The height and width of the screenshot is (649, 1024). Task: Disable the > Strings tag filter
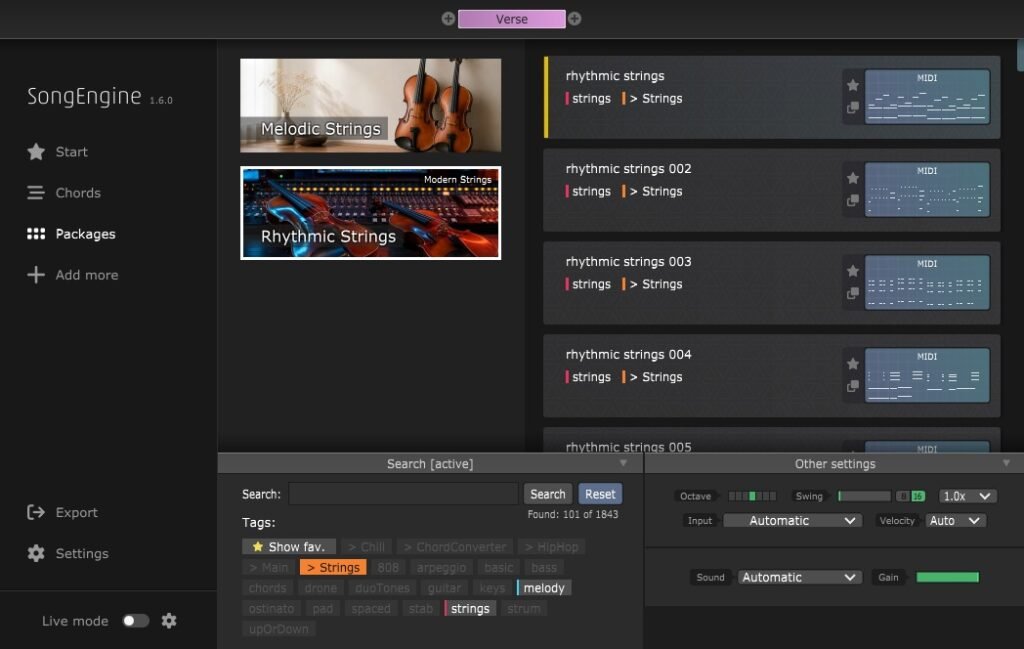[333, 567]
